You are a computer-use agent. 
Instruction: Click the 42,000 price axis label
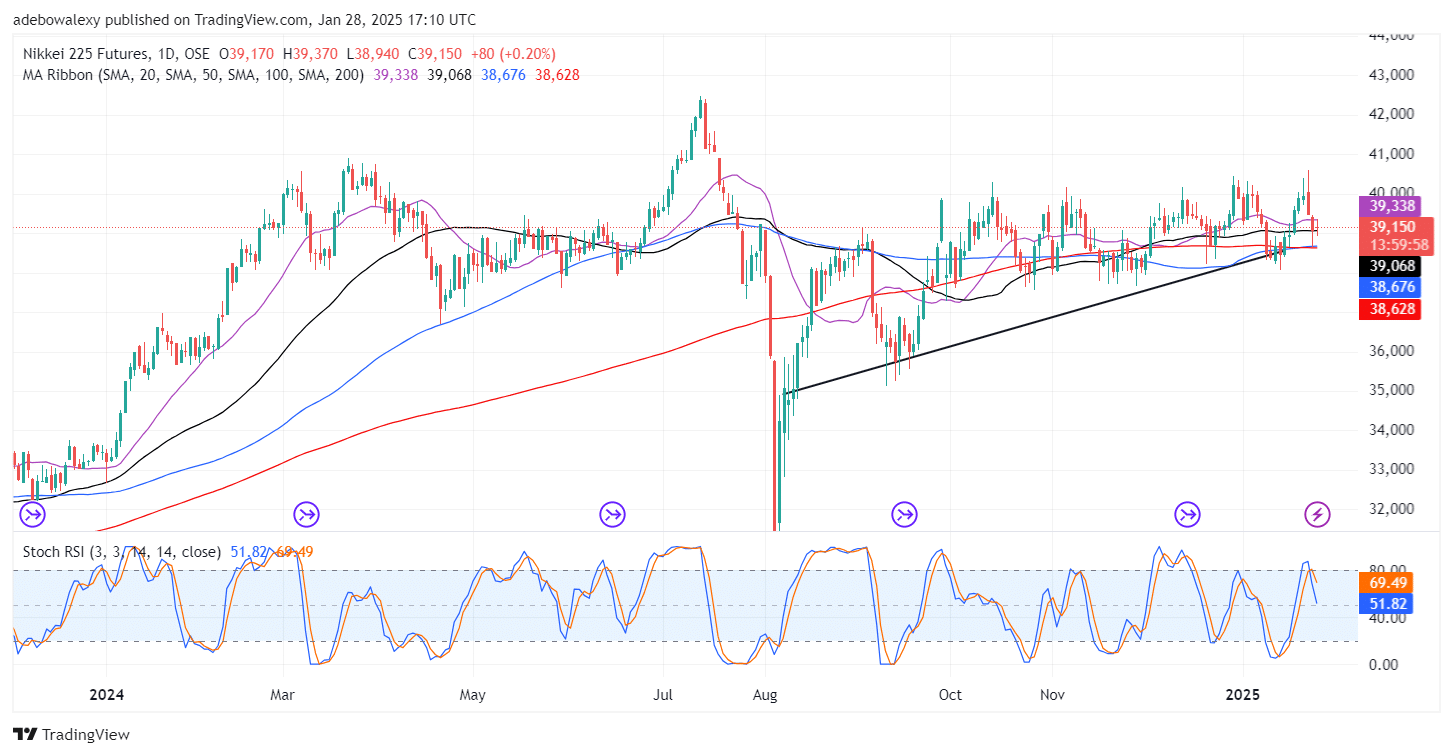point(1391,114)
